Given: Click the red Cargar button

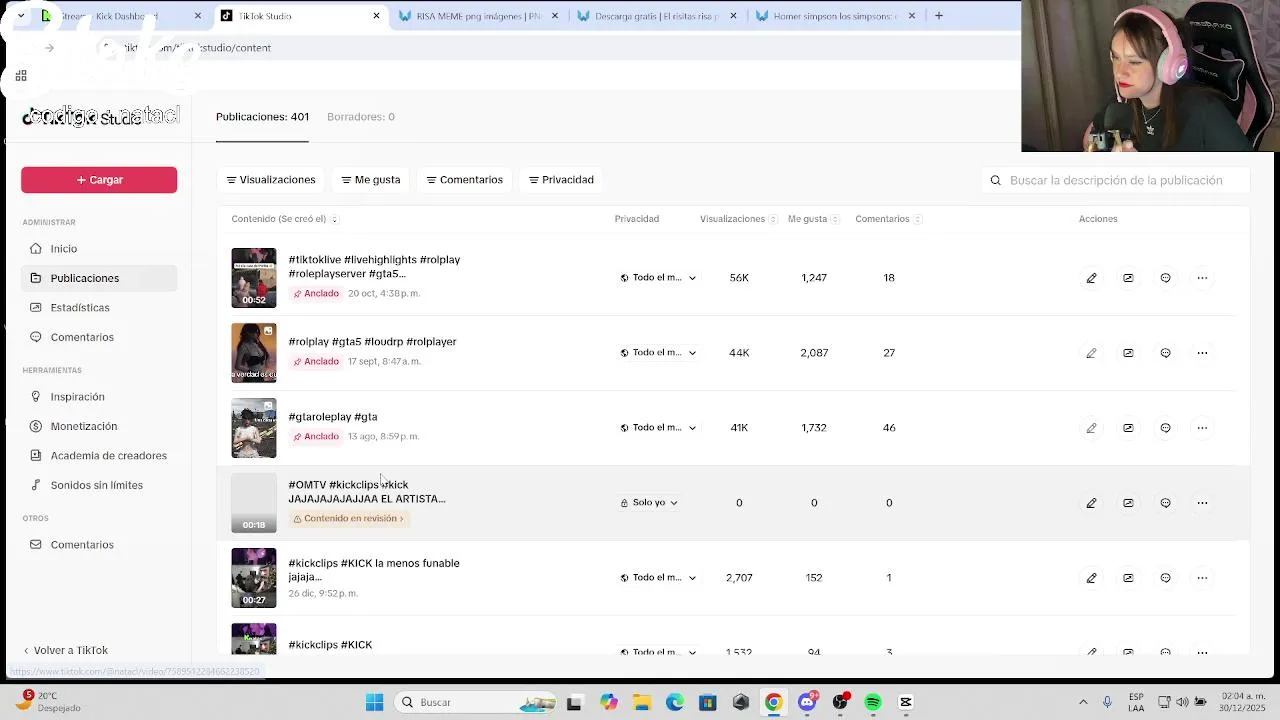Looking at the screenshot, I should pos(99,180).
